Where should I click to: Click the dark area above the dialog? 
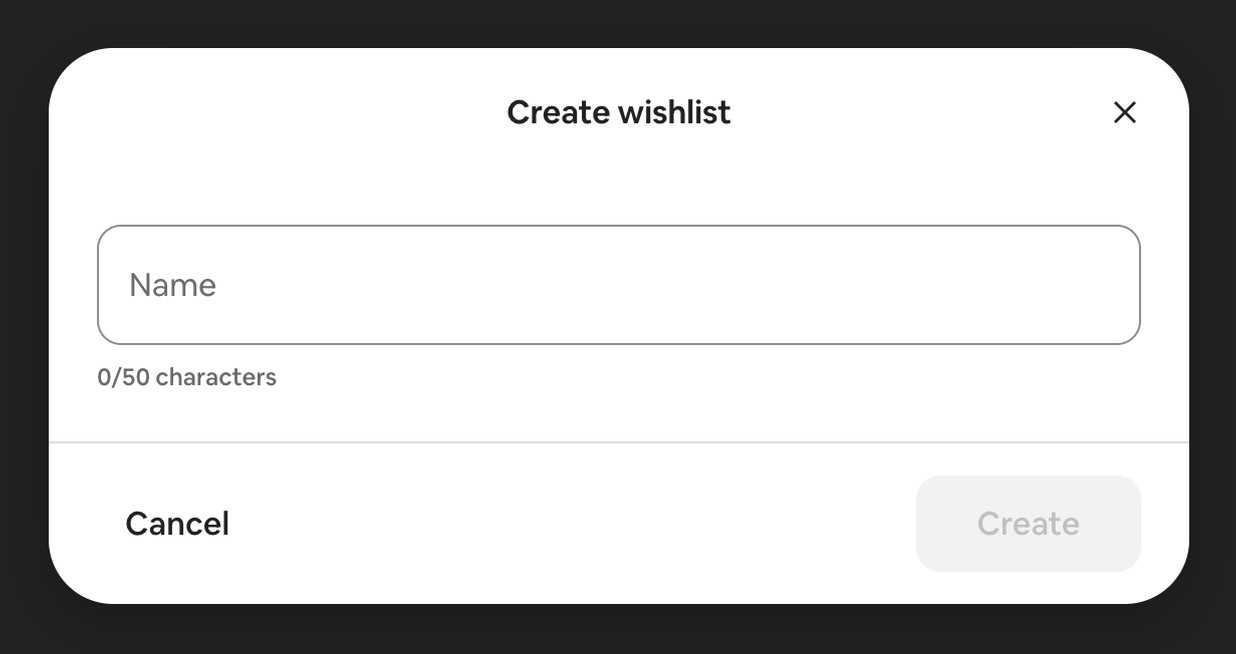pos(618,22)
